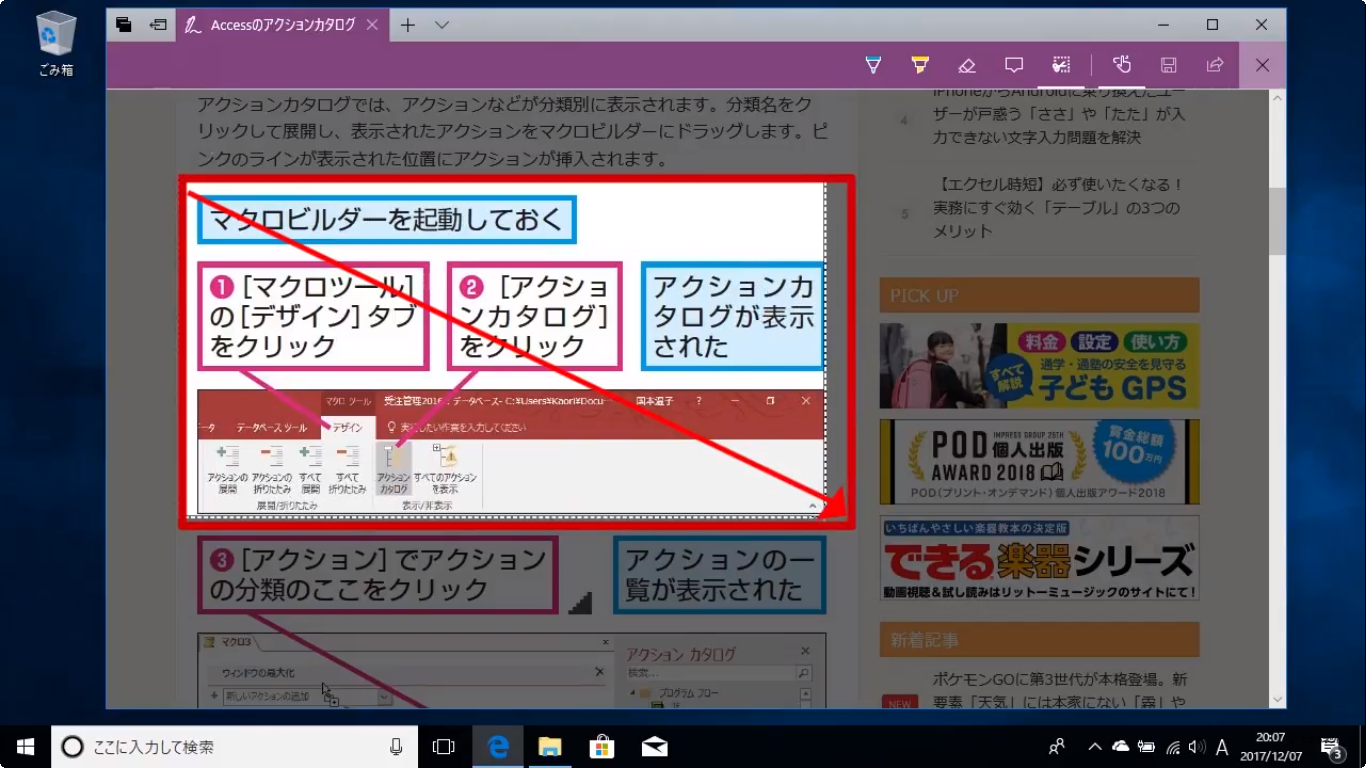Screen dimensions: 1366x768
Task: Open Mail app from the taskbar
Action: (655, 747)
